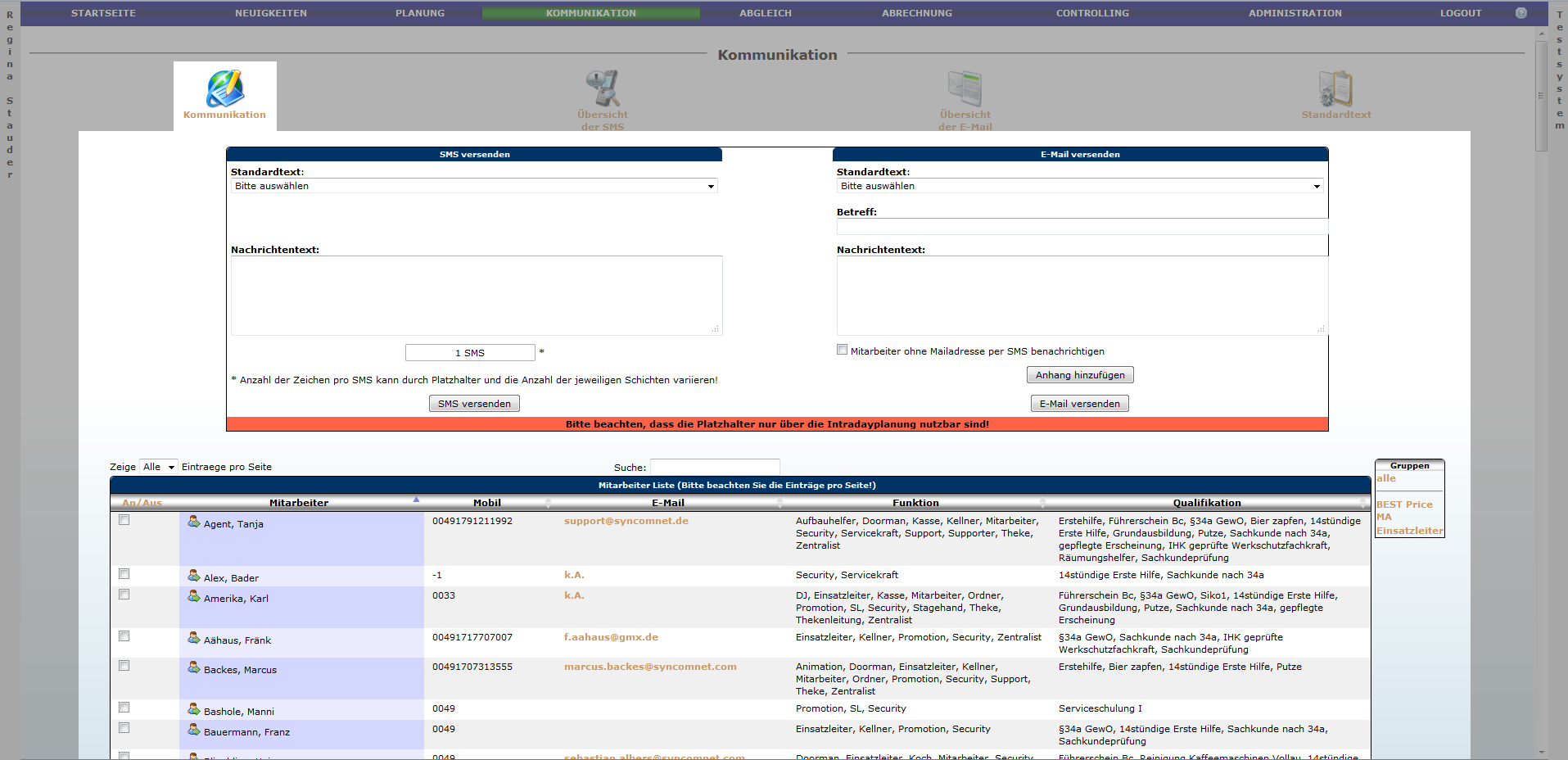Select group 'Einsatzleiter'
The height and width of the screenshot is (760, 1568).
click(x=1409, y=531)
